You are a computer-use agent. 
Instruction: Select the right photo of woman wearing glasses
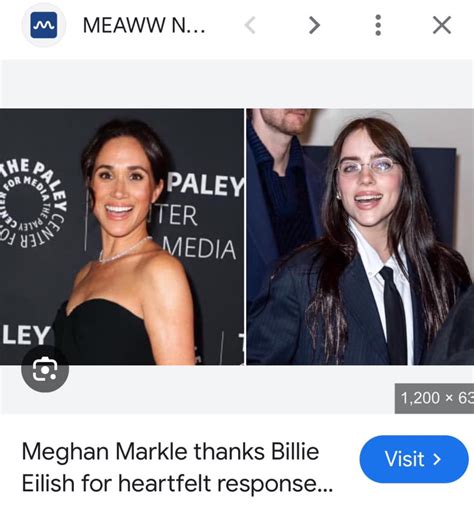point(360,237)
